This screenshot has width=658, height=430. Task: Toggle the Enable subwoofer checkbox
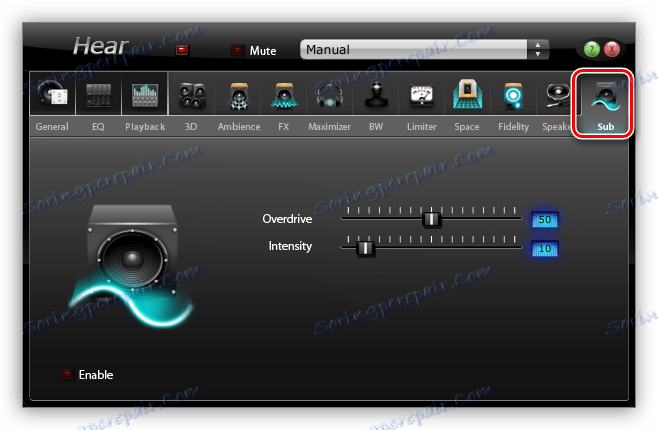67,374
